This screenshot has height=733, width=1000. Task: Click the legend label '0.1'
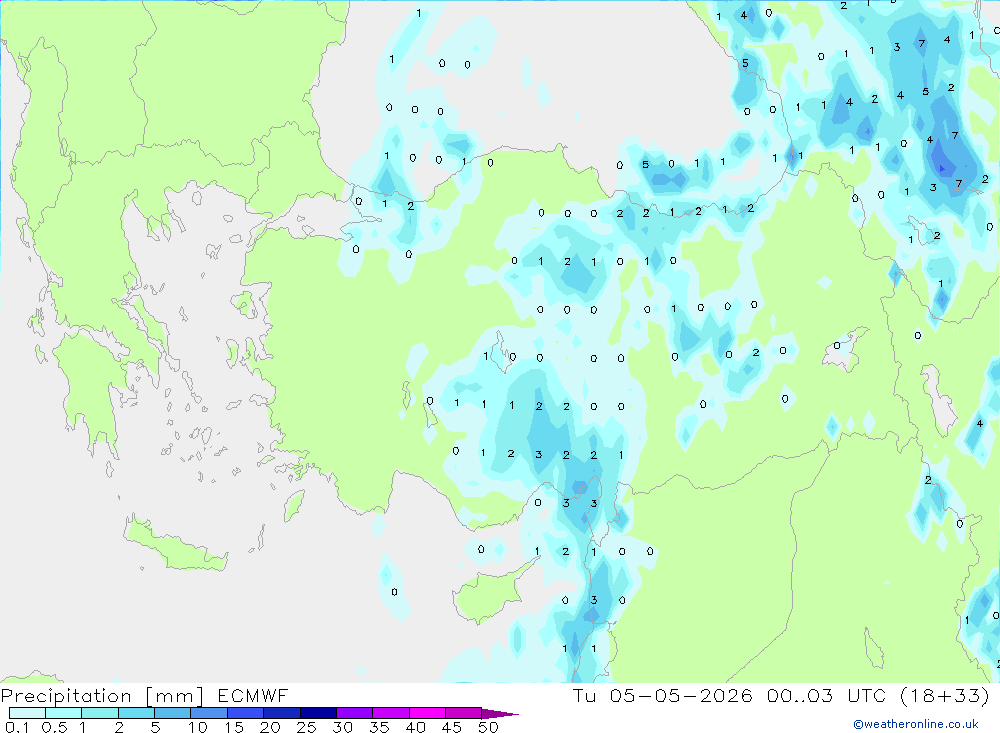point(17,727)
